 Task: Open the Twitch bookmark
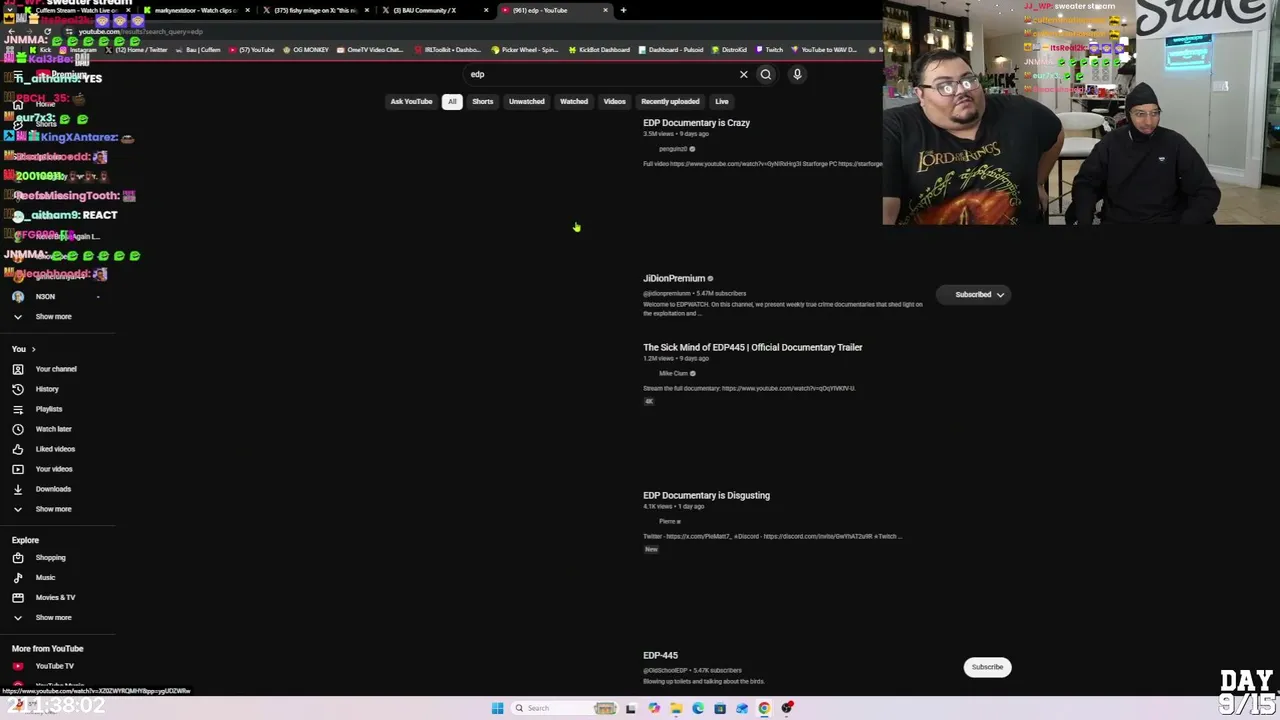[x=770, y=49]
